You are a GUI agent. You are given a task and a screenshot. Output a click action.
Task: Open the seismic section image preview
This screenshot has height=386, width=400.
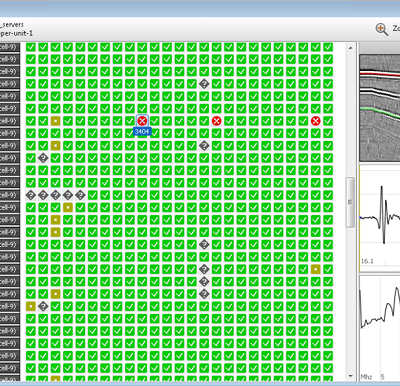[380, 108]
